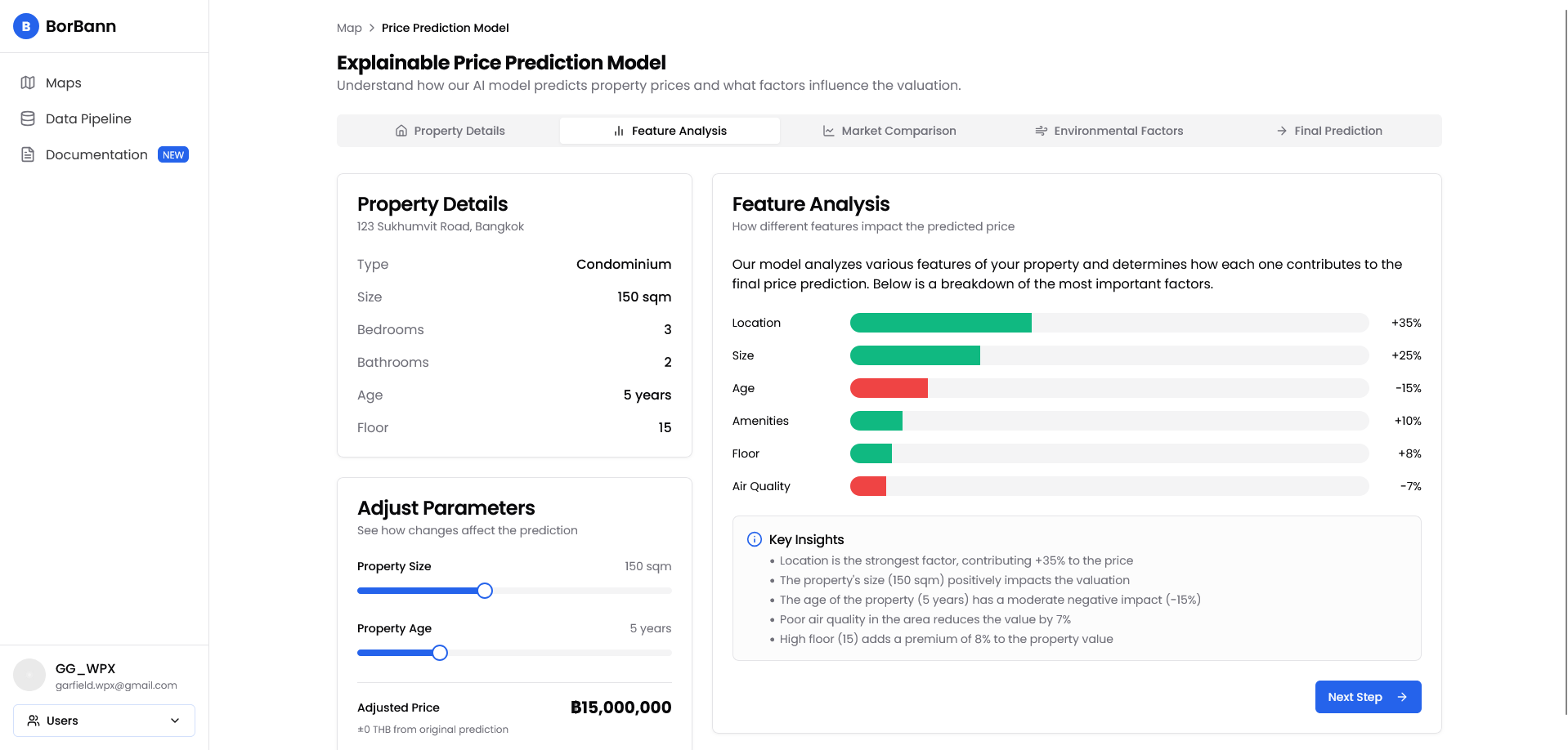Click the Maps sidebar icon
Viewport: 1568px width, 750px height.
pos(28,83)
